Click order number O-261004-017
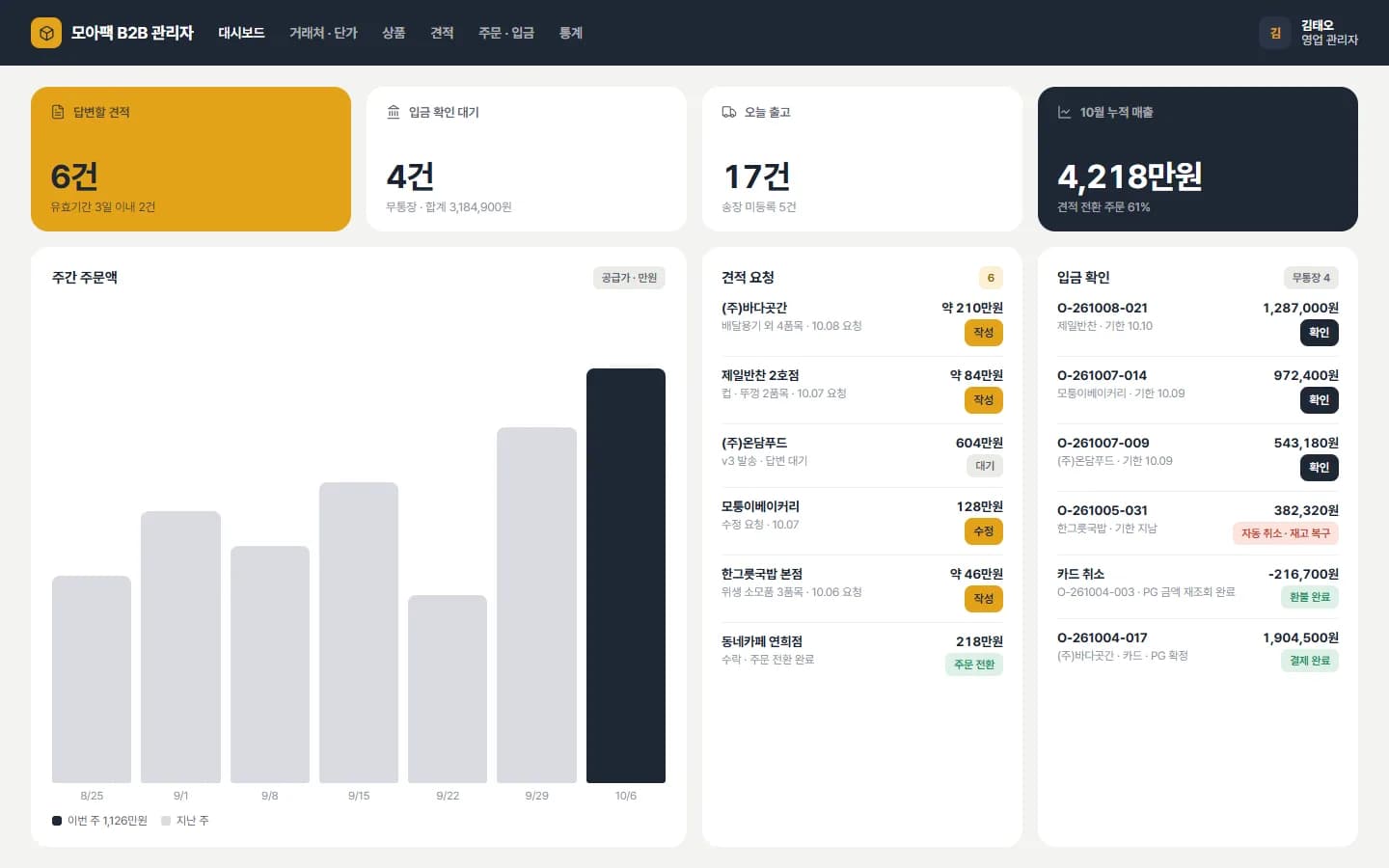Screen dimensions: 1389x868 (1103, 637)
